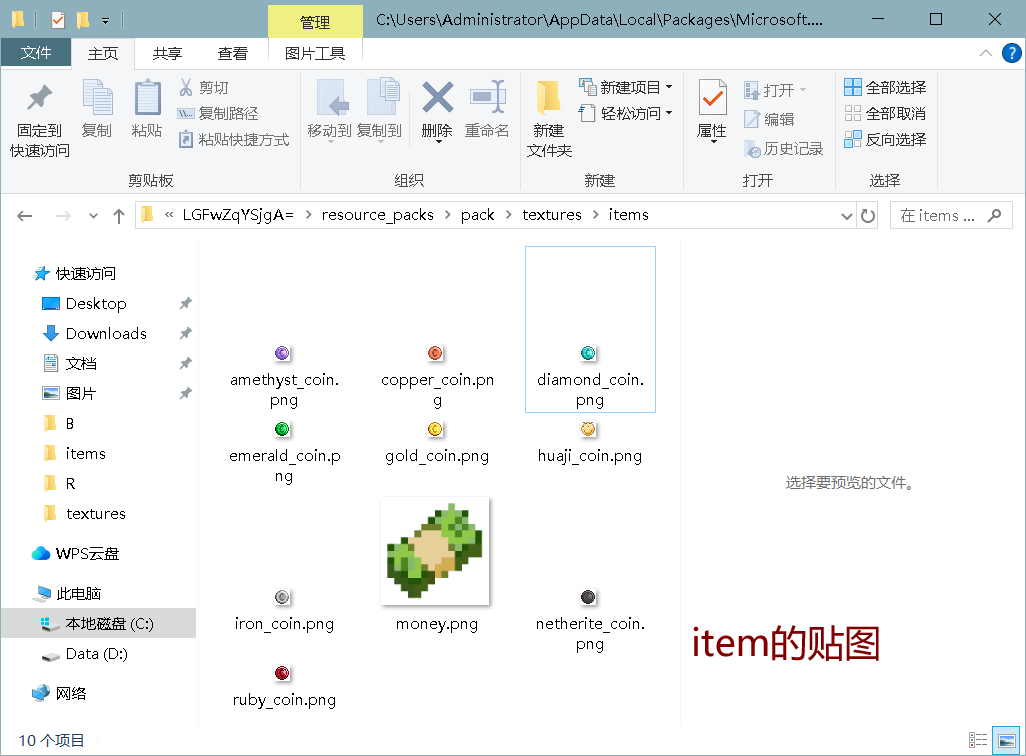1026x756 pixels.
Task: Click the Back navigation arrow
Action: click(x=25, y=216)
